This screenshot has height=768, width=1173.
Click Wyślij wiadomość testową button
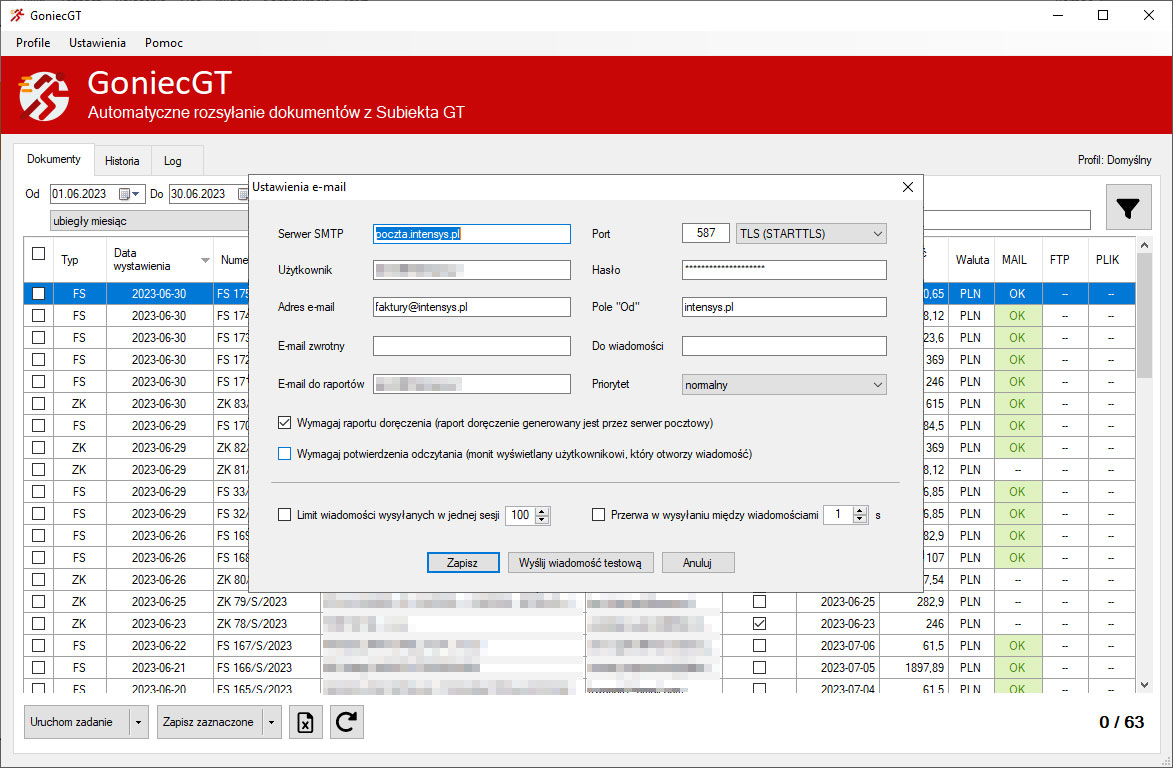[x=580, y=562]
